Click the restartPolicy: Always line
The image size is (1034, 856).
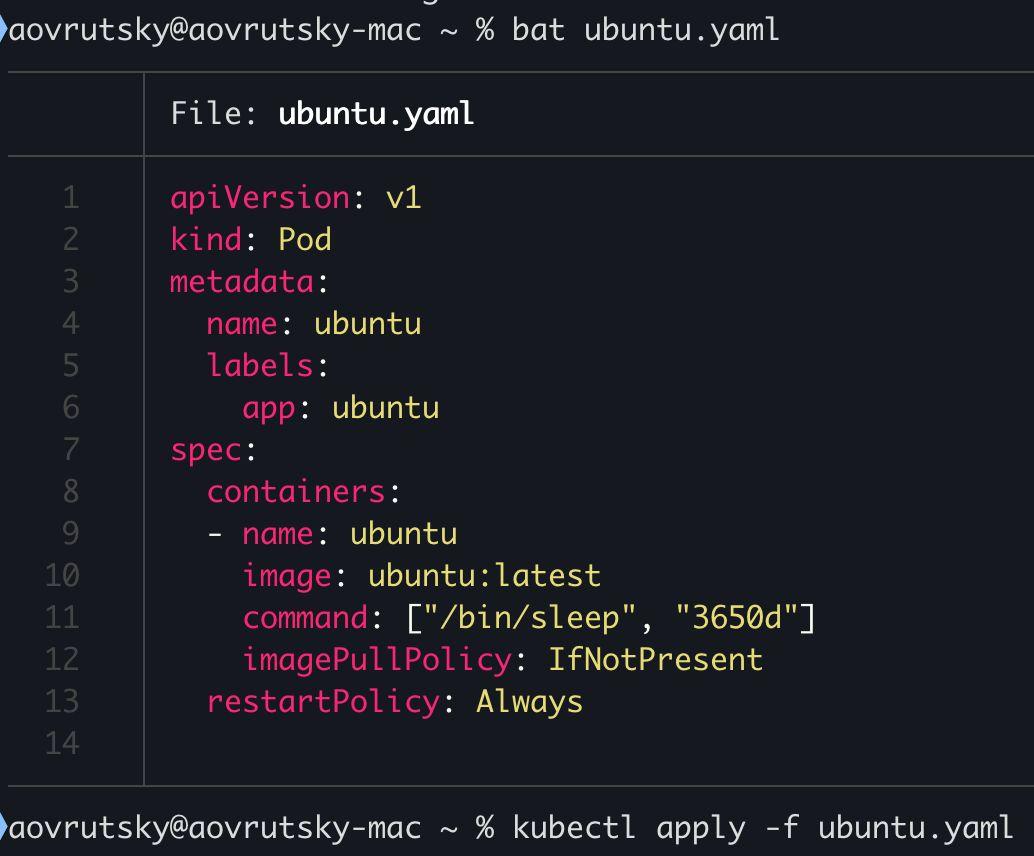[393, 701]
